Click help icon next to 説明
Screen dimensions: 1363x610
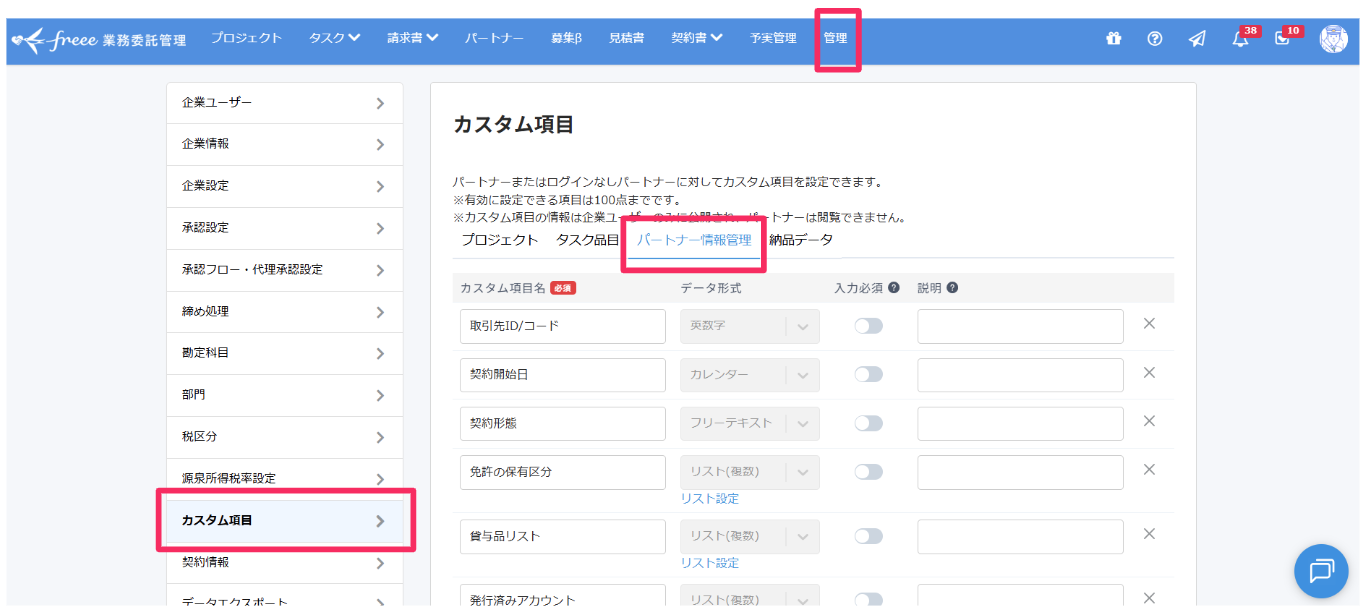[952, 288]
